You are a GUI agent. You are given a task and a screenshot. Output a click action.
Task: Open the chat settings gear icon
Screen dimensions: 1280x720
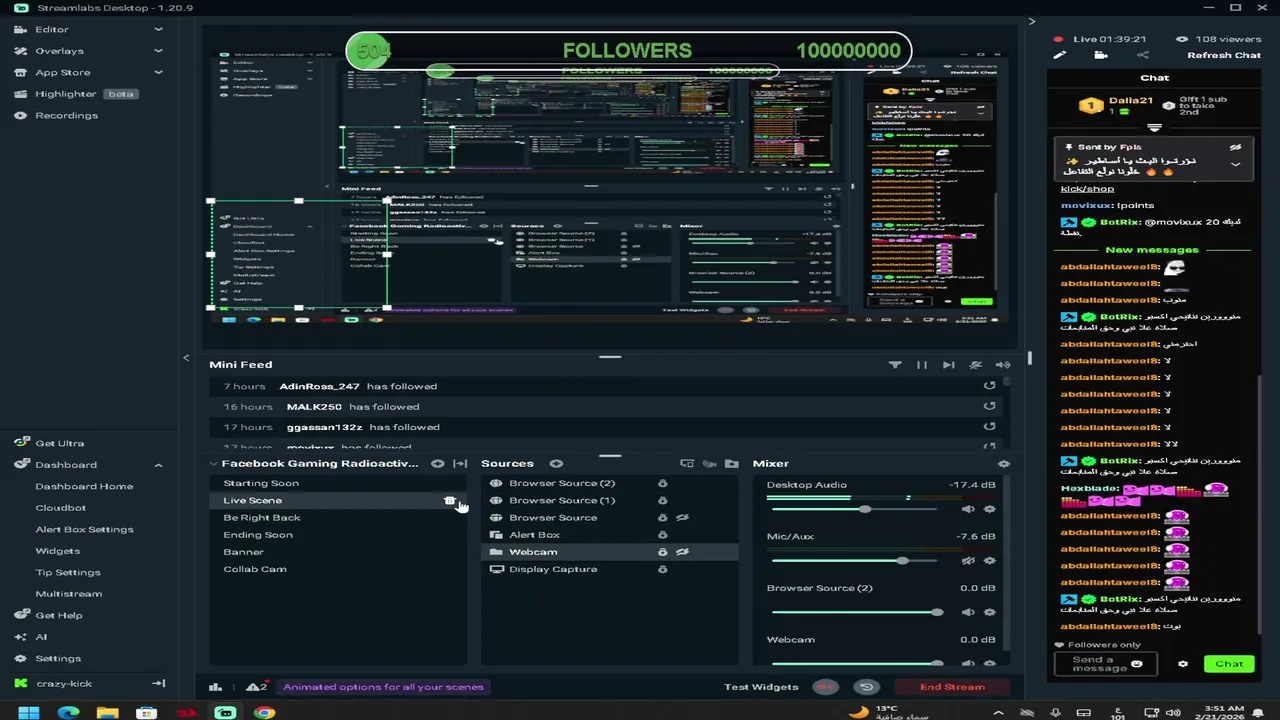pyautogui.click(x=1183, y=664)
